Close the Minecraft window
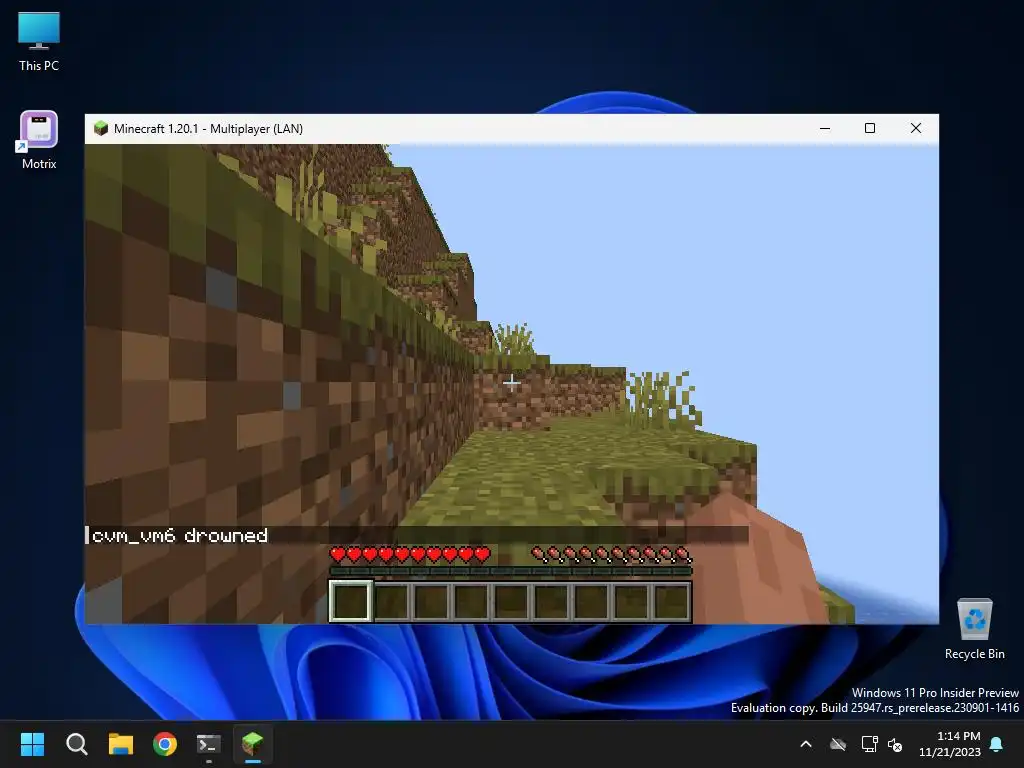This screenshot has width=1024, height=768. (x=916, y=128)
